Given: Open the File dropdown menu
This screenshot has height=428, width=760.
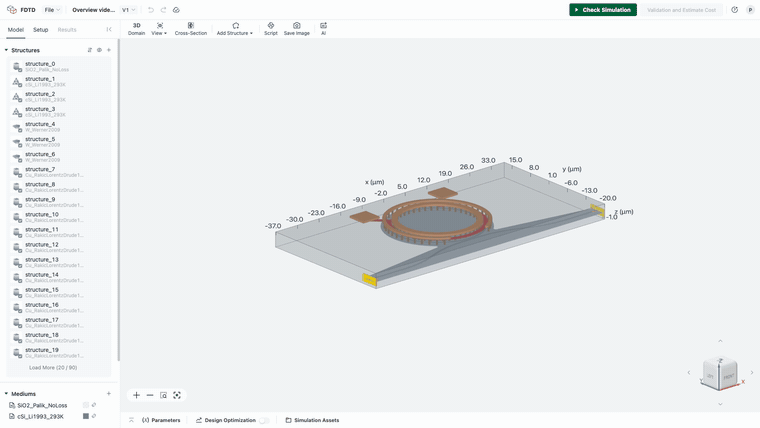Looking at the screenshot, I should pyautogui.click(x=52, y=10).
